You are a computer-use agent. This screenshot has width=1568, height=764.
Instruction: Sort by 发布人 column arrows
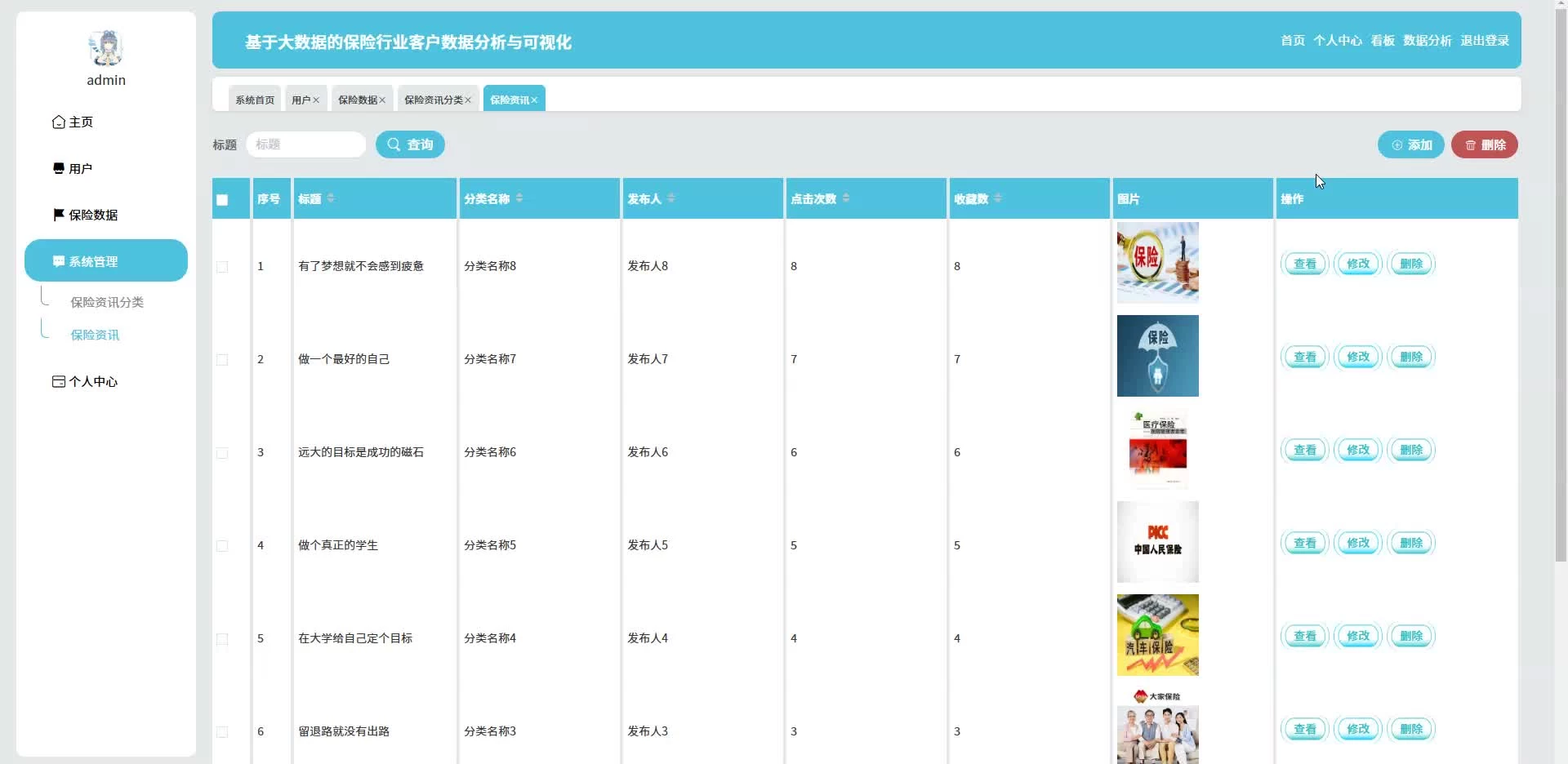coord(671,198)
